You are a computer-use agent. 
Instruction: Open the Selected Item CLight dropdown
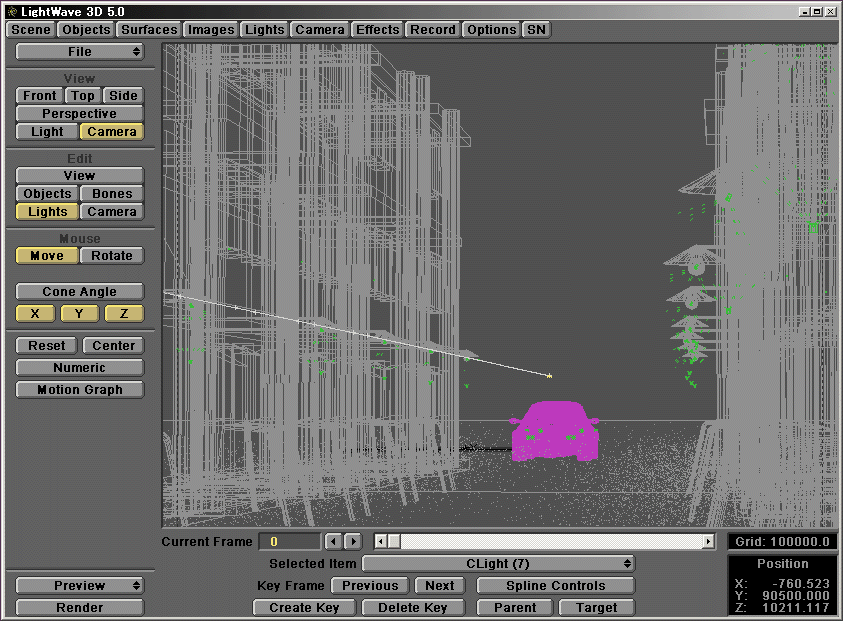tap(498, 564)
